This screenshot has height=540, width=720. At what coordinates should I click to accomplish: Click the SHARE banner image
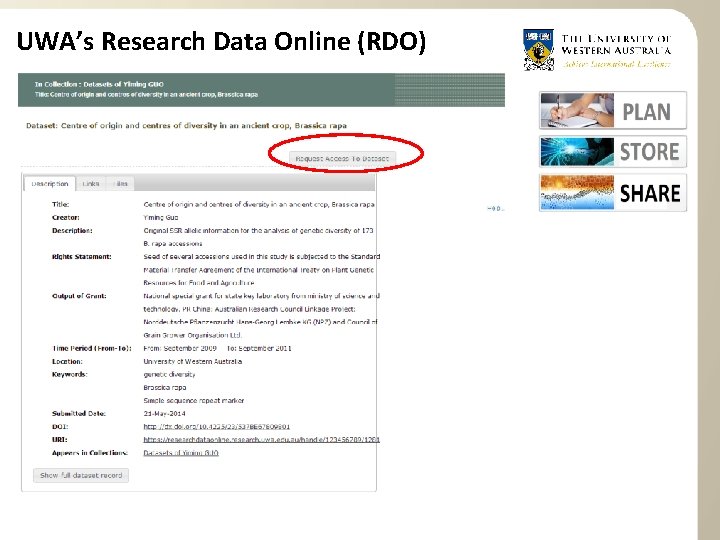point(613,192)
